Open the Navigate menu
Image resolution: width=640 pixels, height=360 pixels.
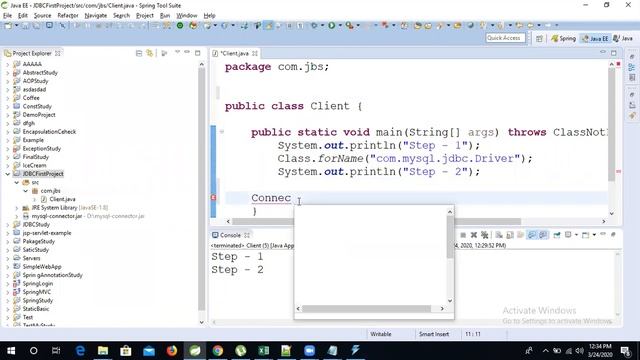tap(96, 16)
